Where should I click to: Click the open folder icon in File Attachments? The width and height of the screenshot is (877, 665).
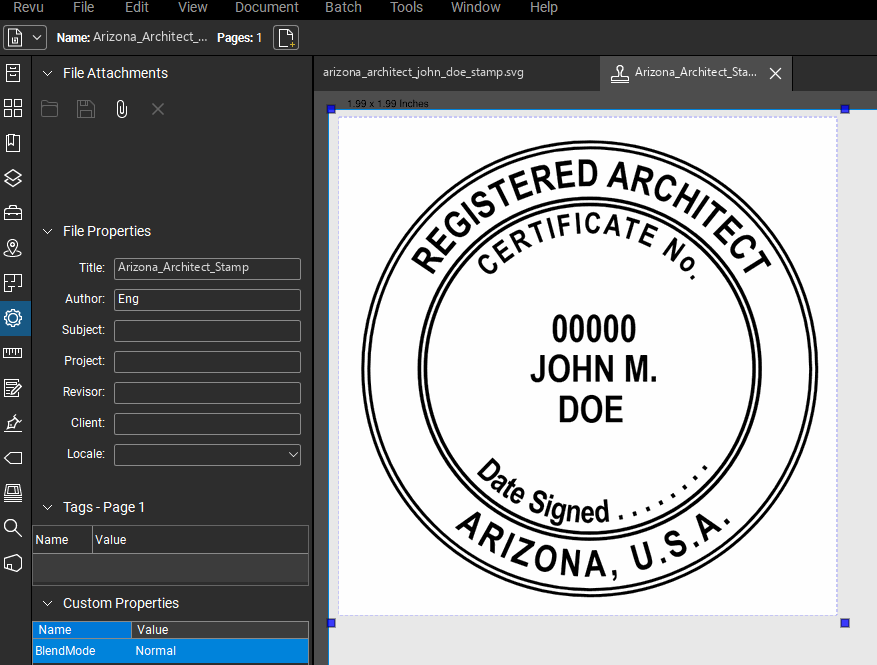coord(49,109)
